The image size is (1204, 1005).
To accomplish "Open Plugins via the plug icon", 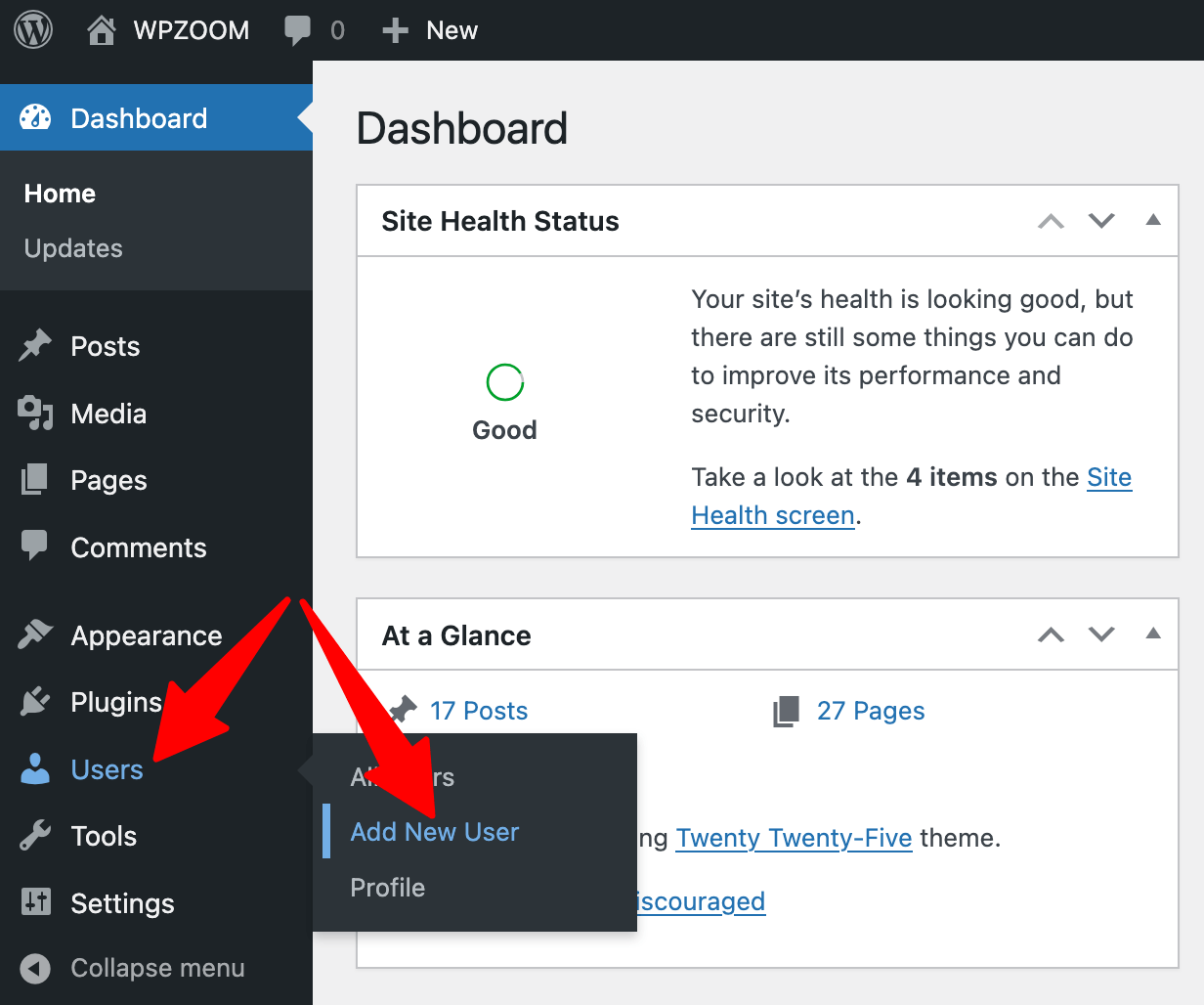I will (x=35, y=702).
